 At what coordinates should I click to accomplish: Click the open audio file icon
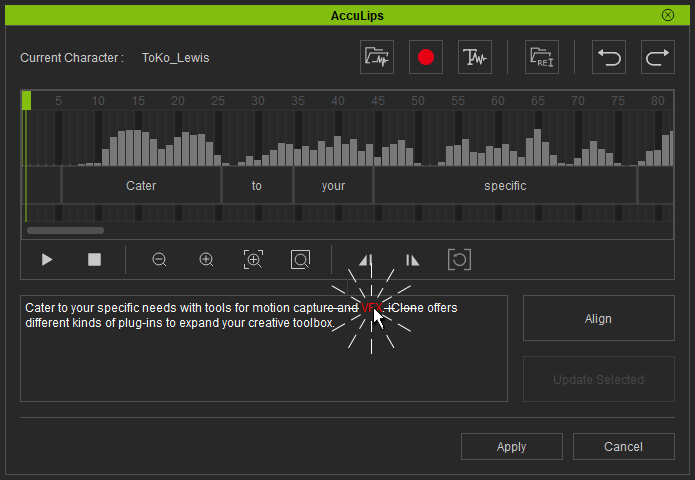click(x=377, y=58)
